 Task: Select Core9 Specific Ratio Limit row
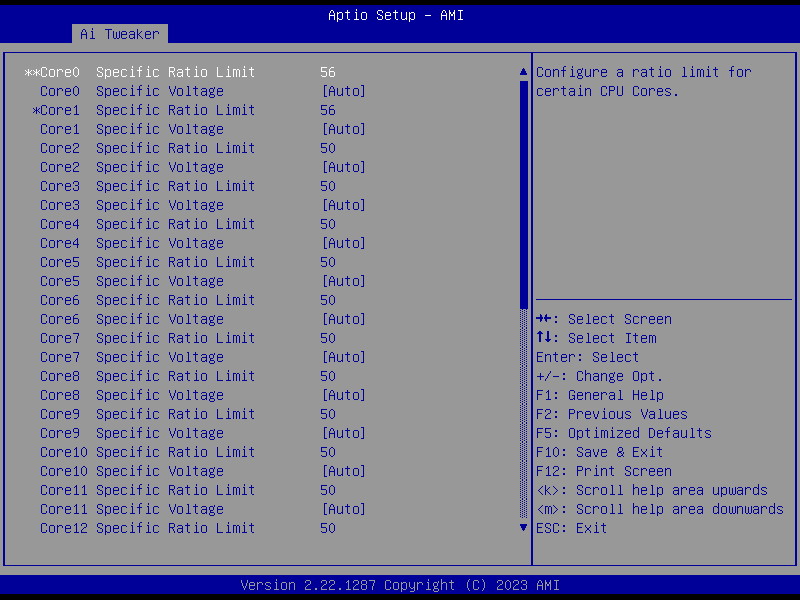pos(188,414)
